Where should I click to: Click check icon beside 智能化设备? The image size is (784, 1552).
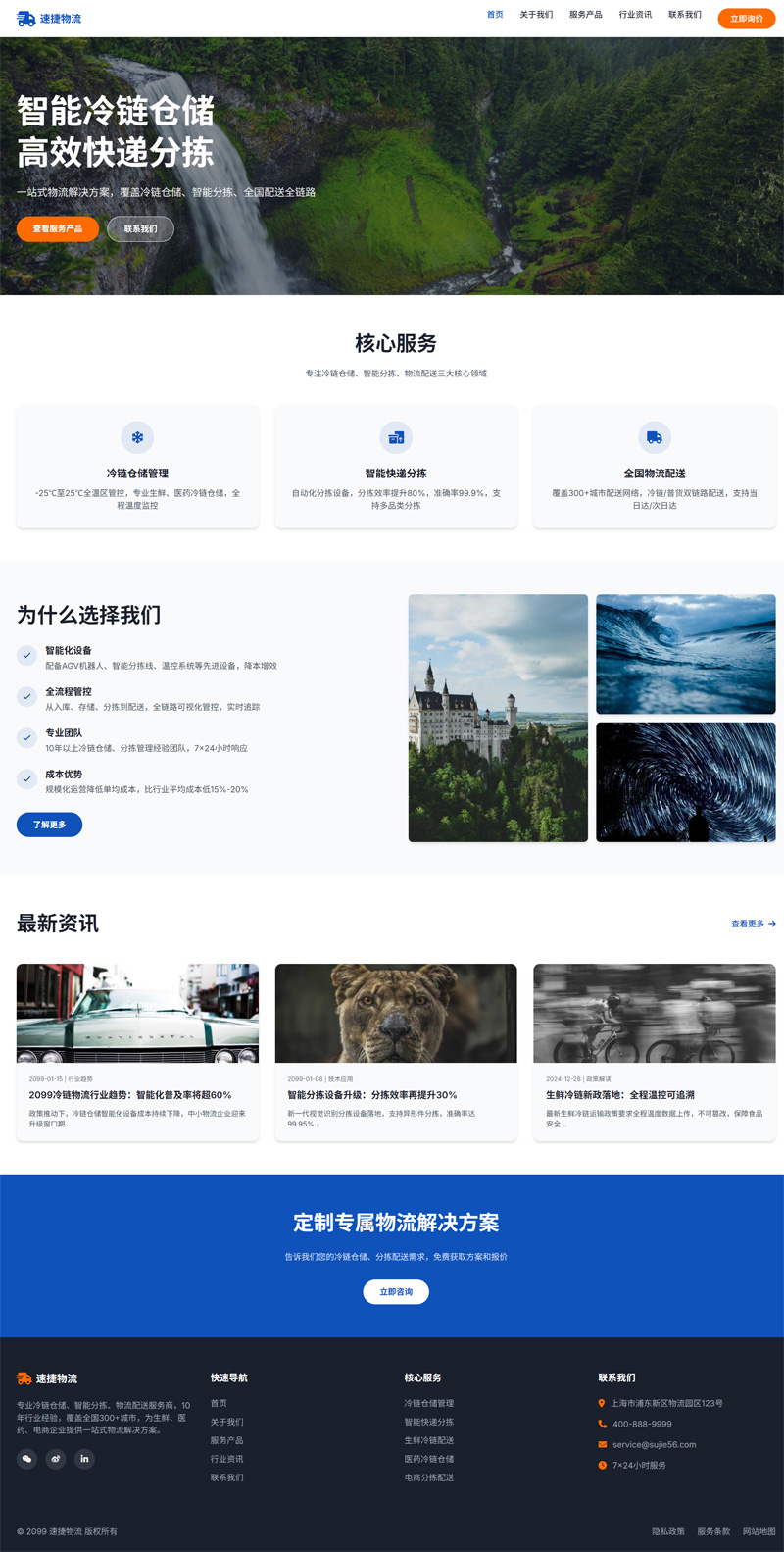pos(26,655)
